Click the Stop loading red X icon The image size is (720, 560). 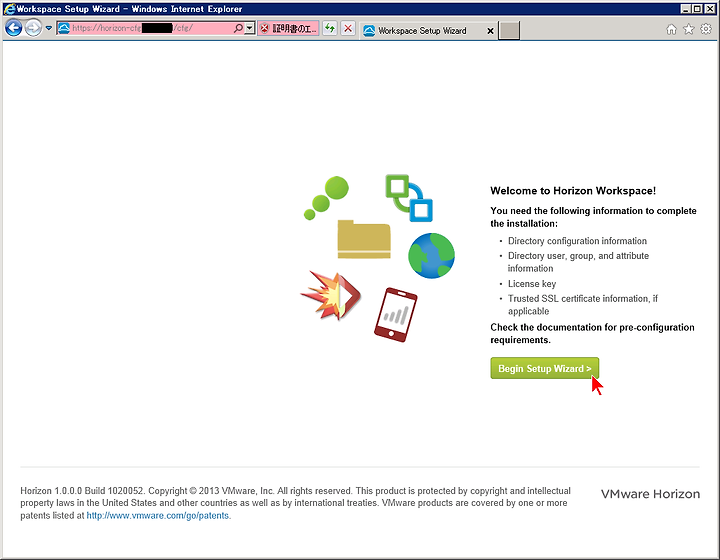348,28
